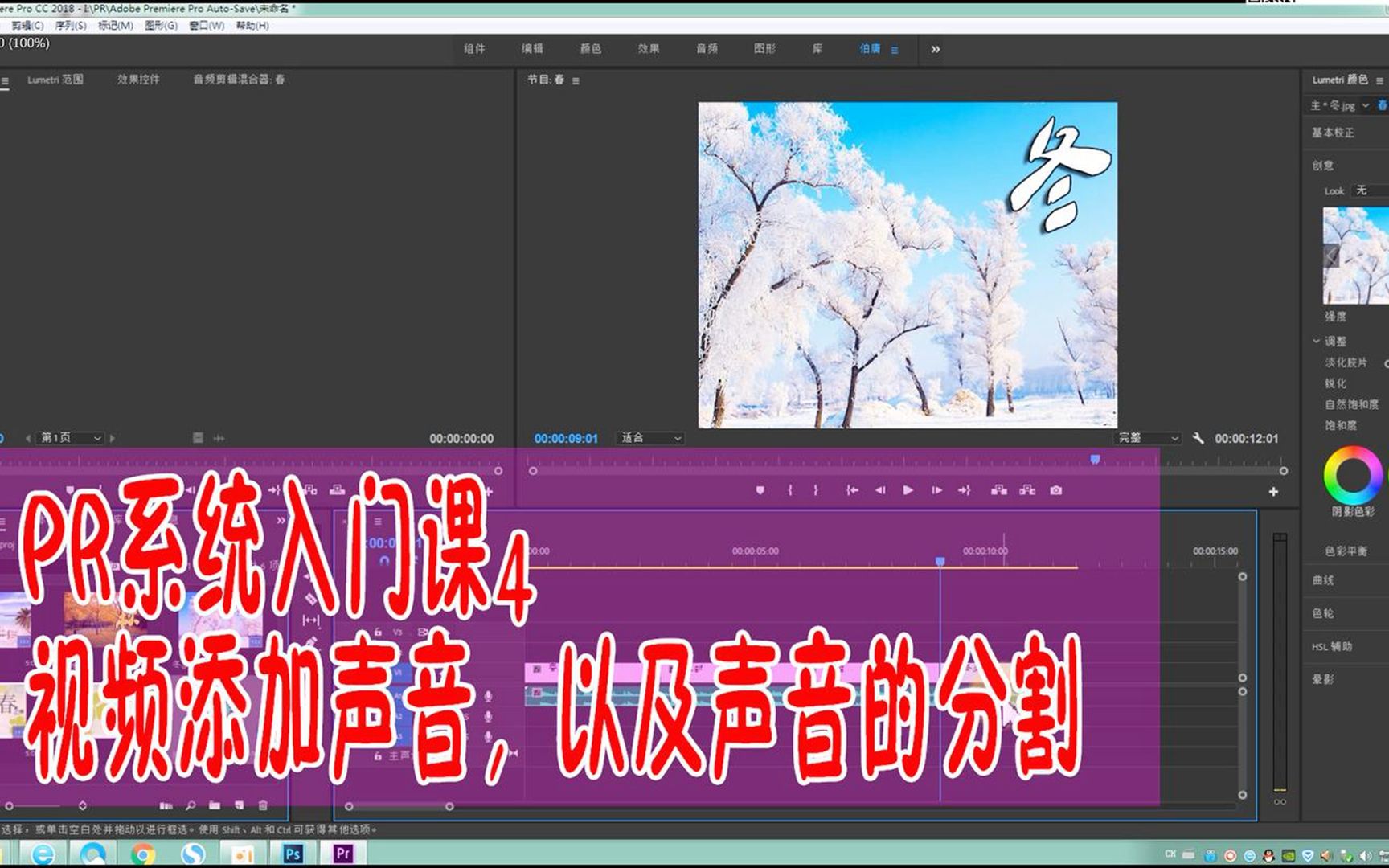Click the Mark Out bracket icon
The width and height of the screenshot is (1389, 868).
[x=815, y=490]
